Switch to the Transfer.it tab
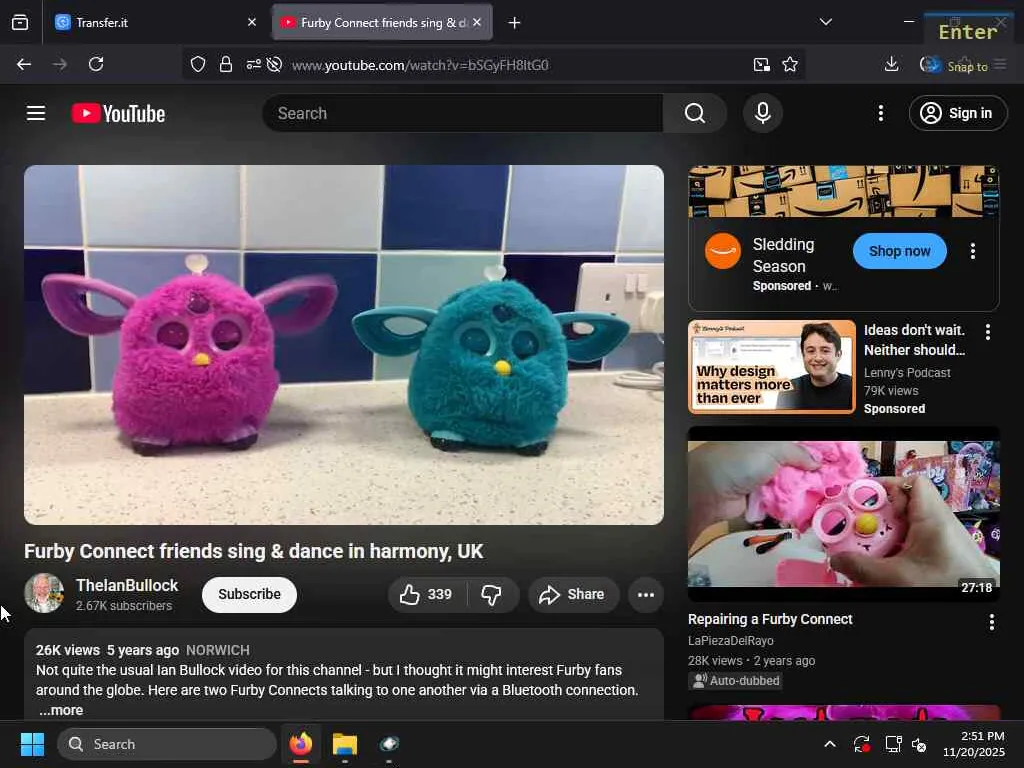The image size is (1024, 768). click(157, 22)
